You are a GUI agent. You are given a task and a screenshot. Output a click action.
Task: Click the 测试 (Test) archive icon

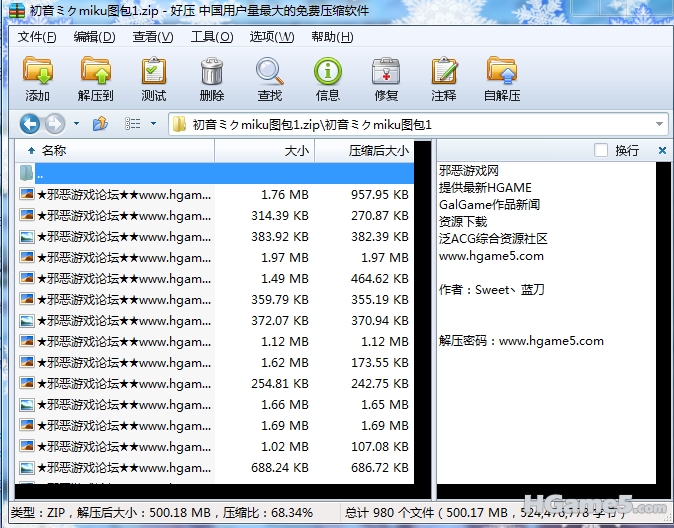tap(153, 71)
